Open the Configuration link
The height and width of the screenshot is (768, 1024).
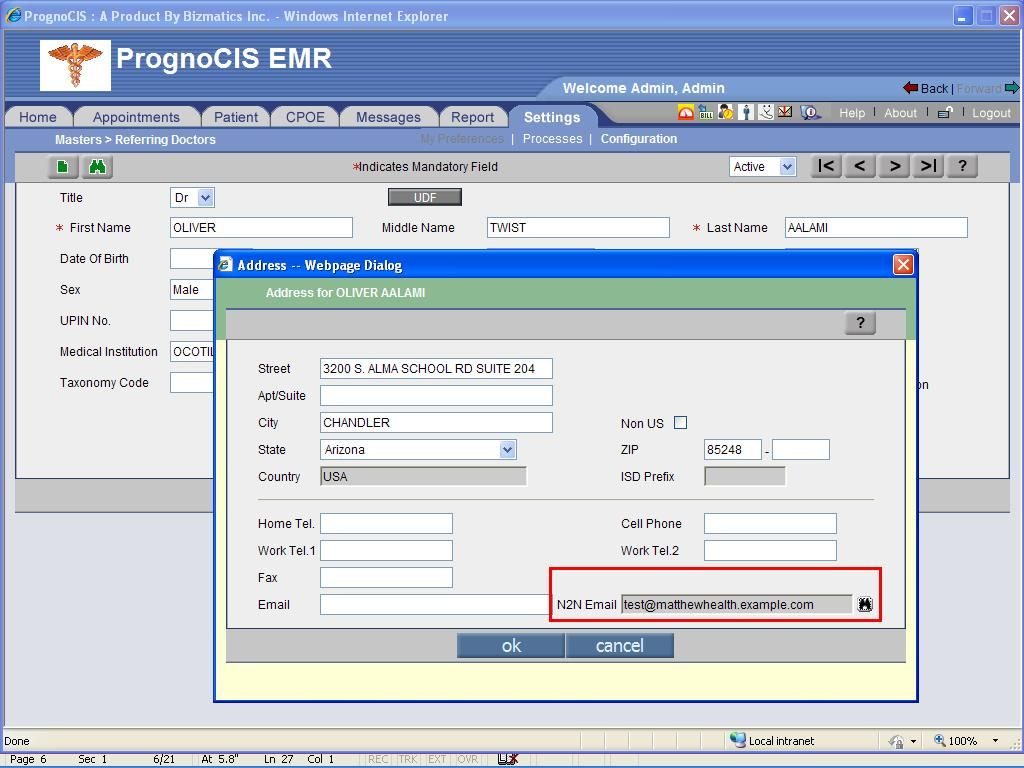pos(639,138)
